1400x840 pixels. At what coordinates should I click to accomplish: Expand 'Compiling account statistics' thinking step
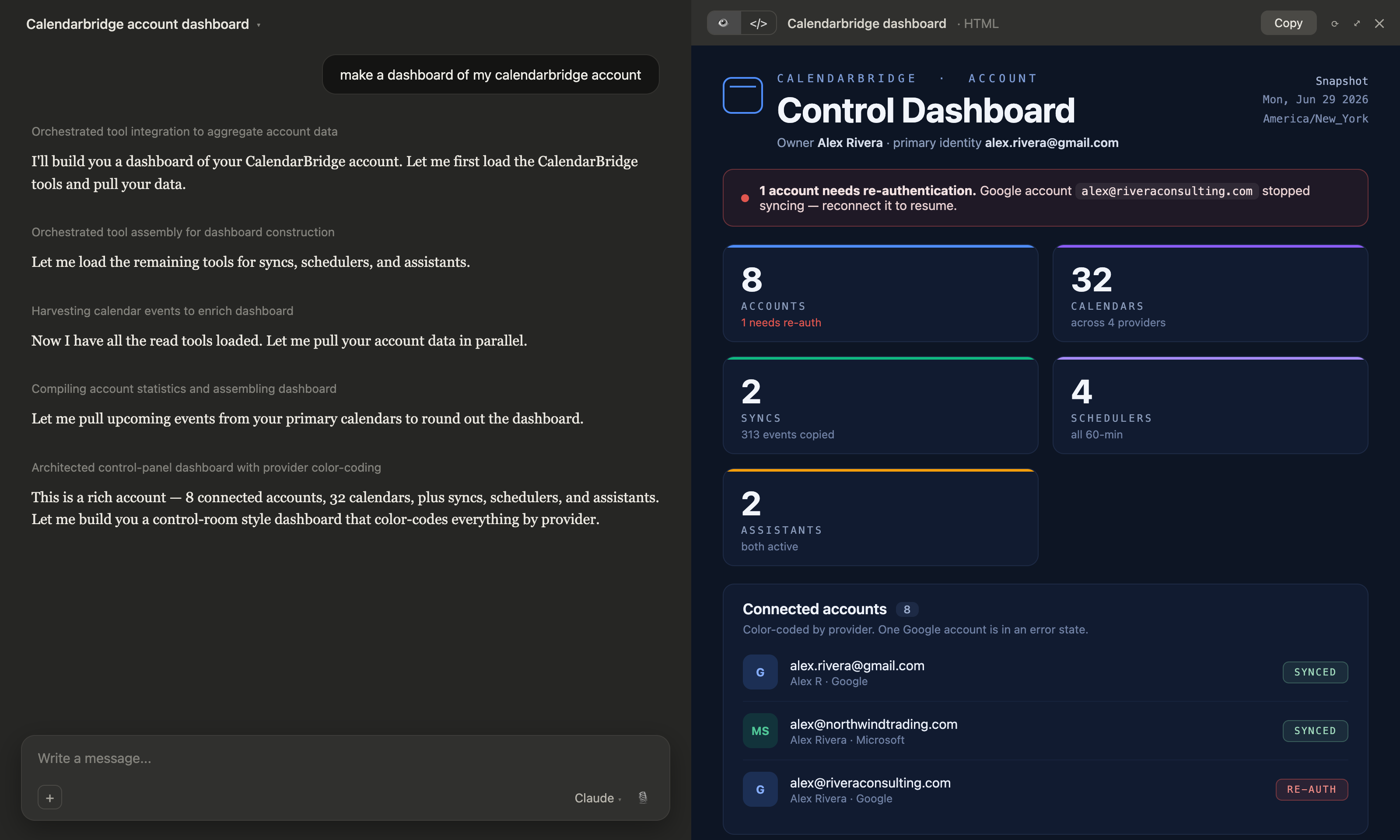tap(184, 389)
